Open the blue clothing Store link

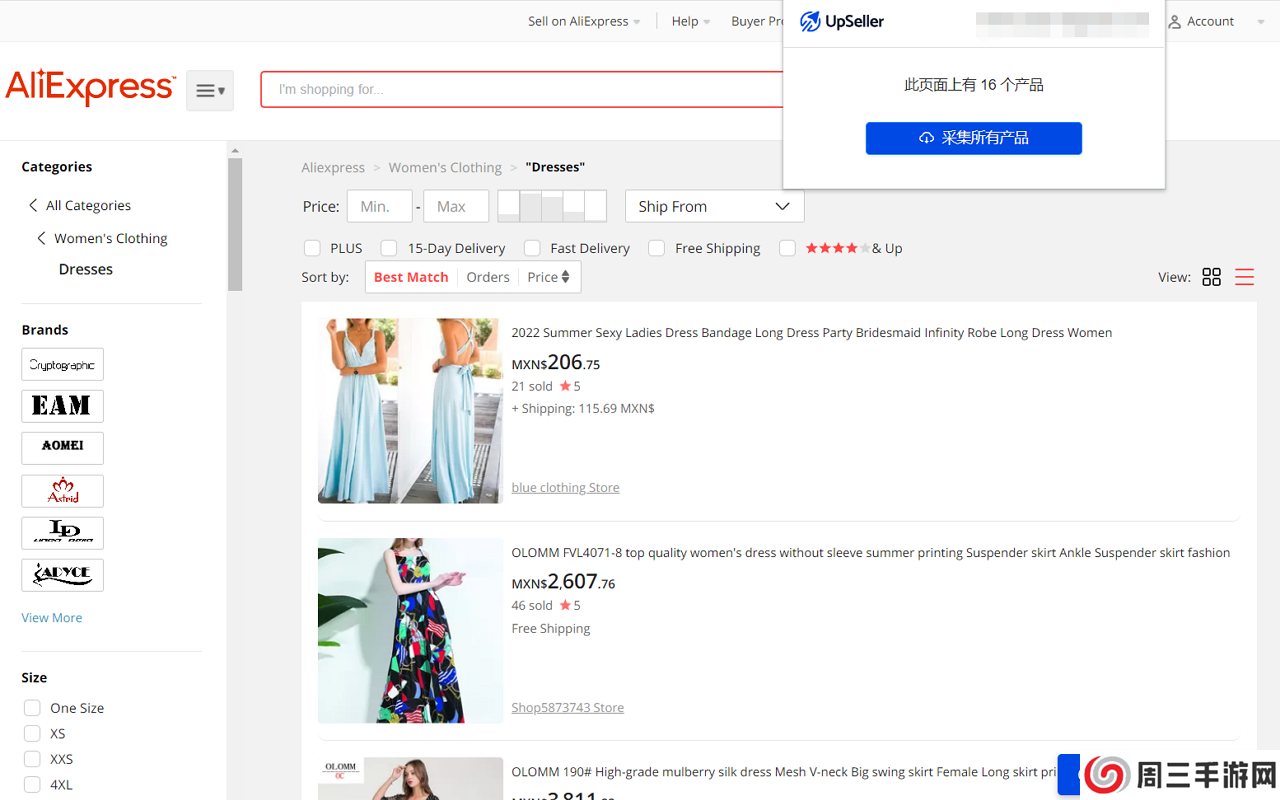[x=565, y=487]
